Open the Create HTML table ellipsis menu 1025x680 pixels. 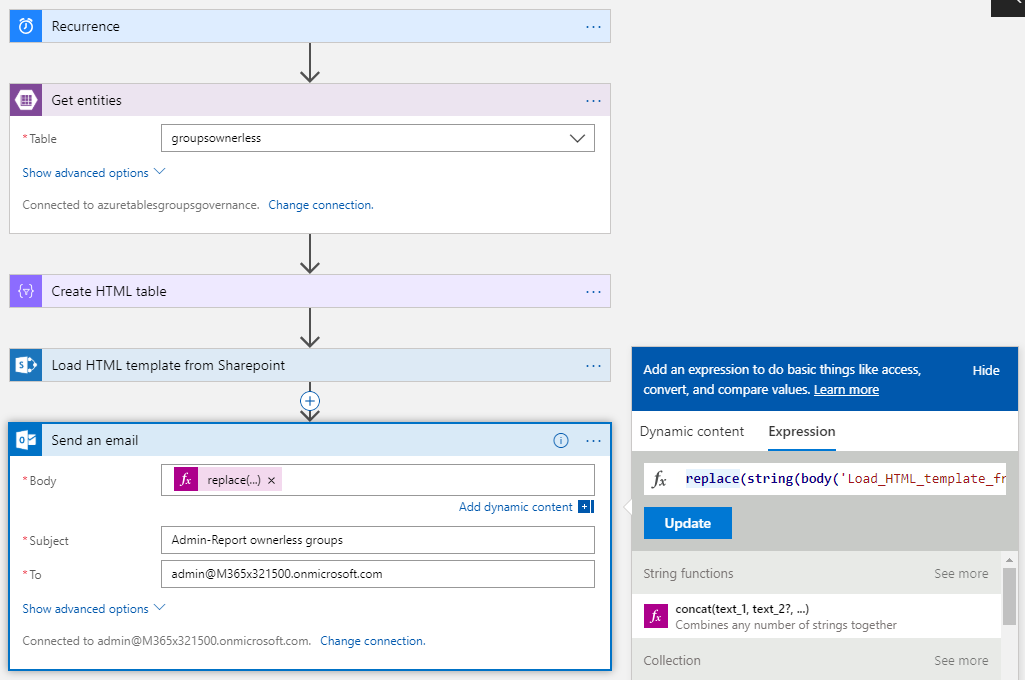coord(594,291)
